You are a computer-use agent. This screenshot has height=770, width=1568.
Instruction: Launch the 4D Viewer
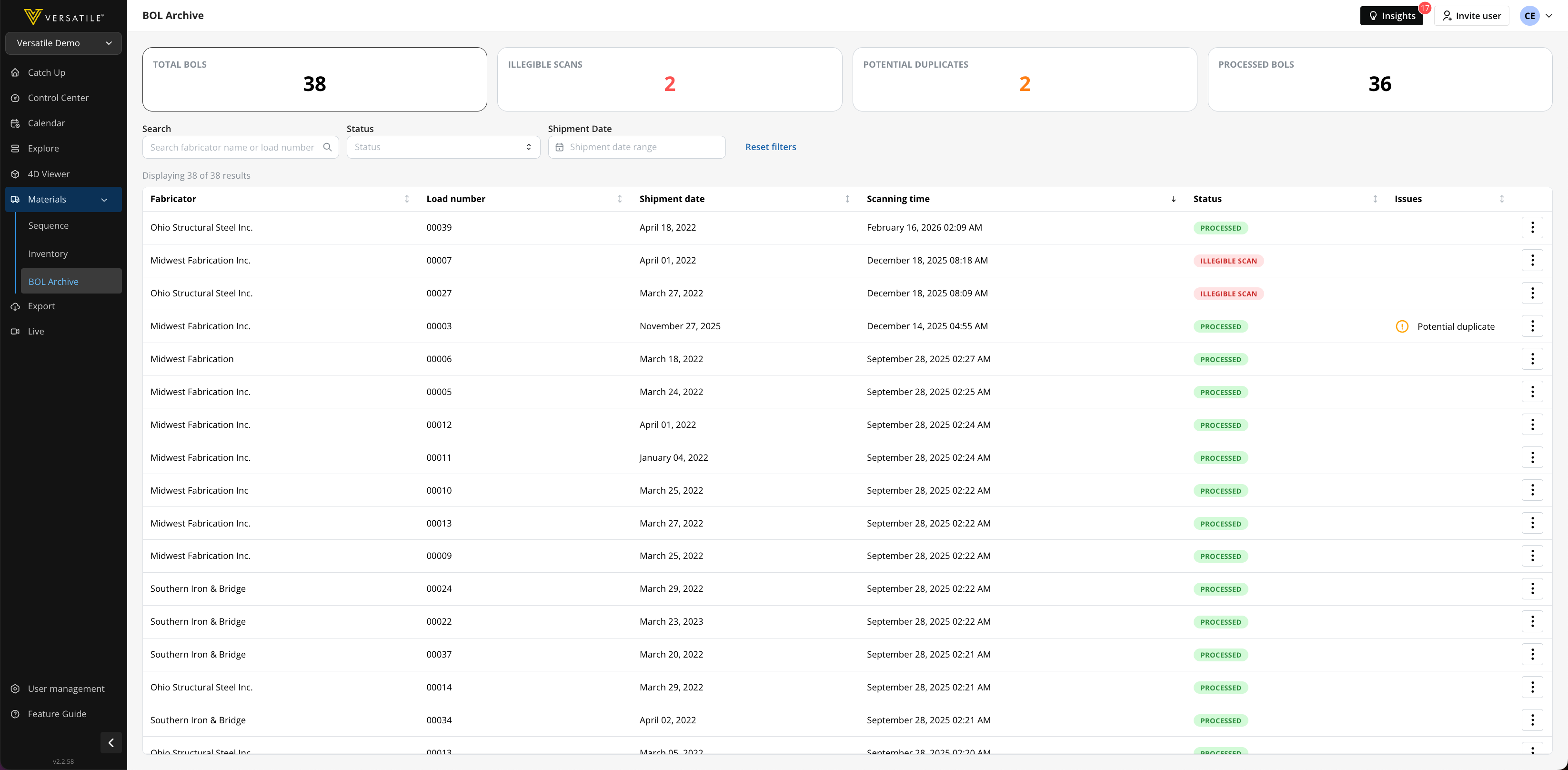(x=63, y=174)
